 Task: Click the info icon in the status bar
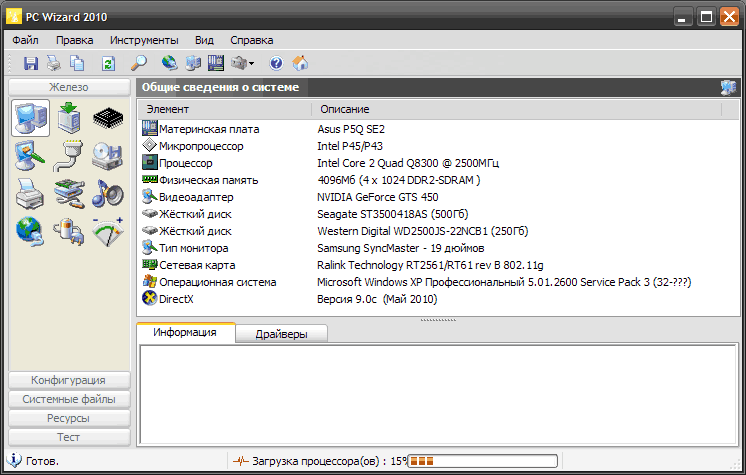click(14, 460)
